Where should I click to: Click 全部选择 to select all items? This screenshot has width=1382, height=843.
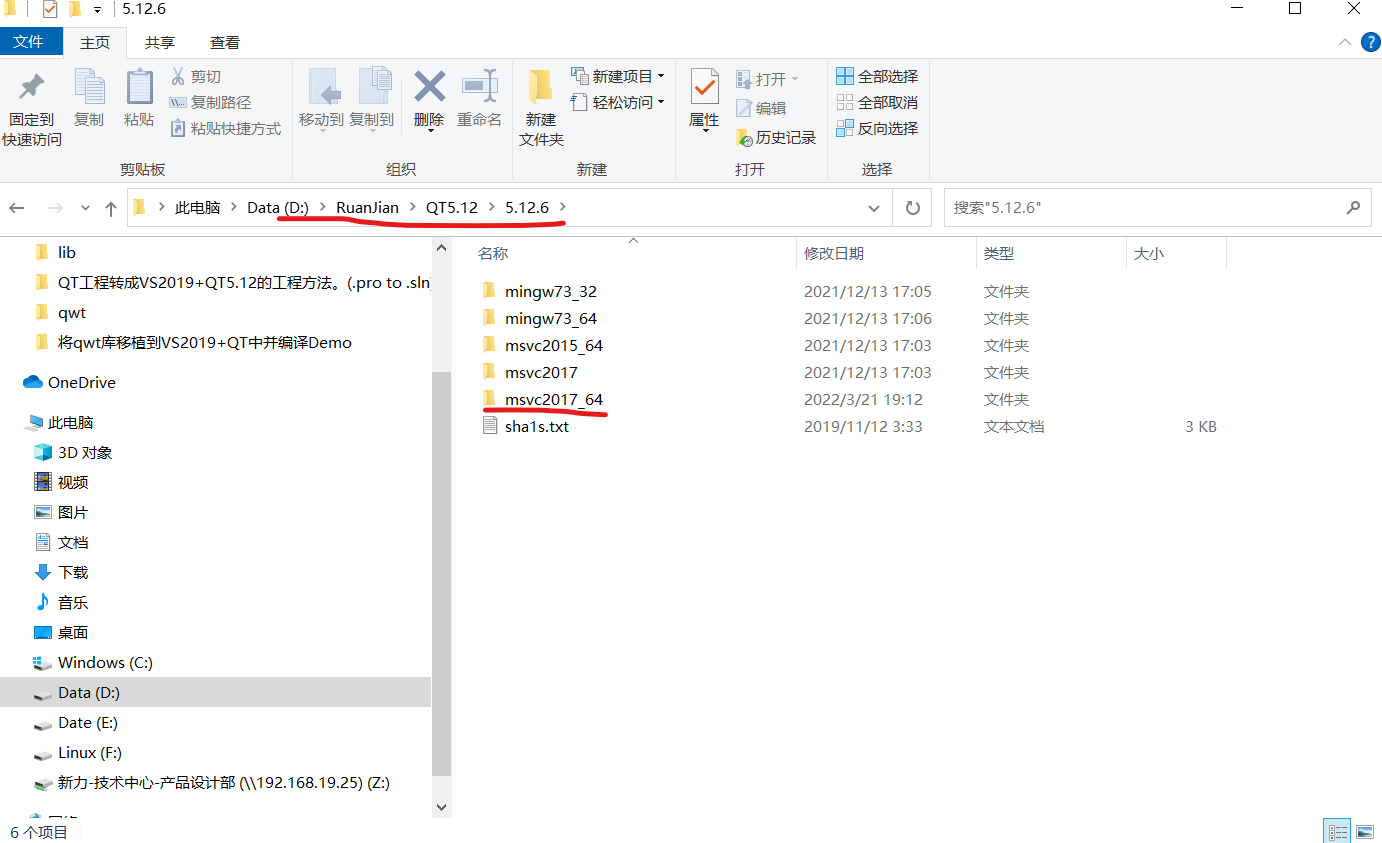click(x=877, y=76)
